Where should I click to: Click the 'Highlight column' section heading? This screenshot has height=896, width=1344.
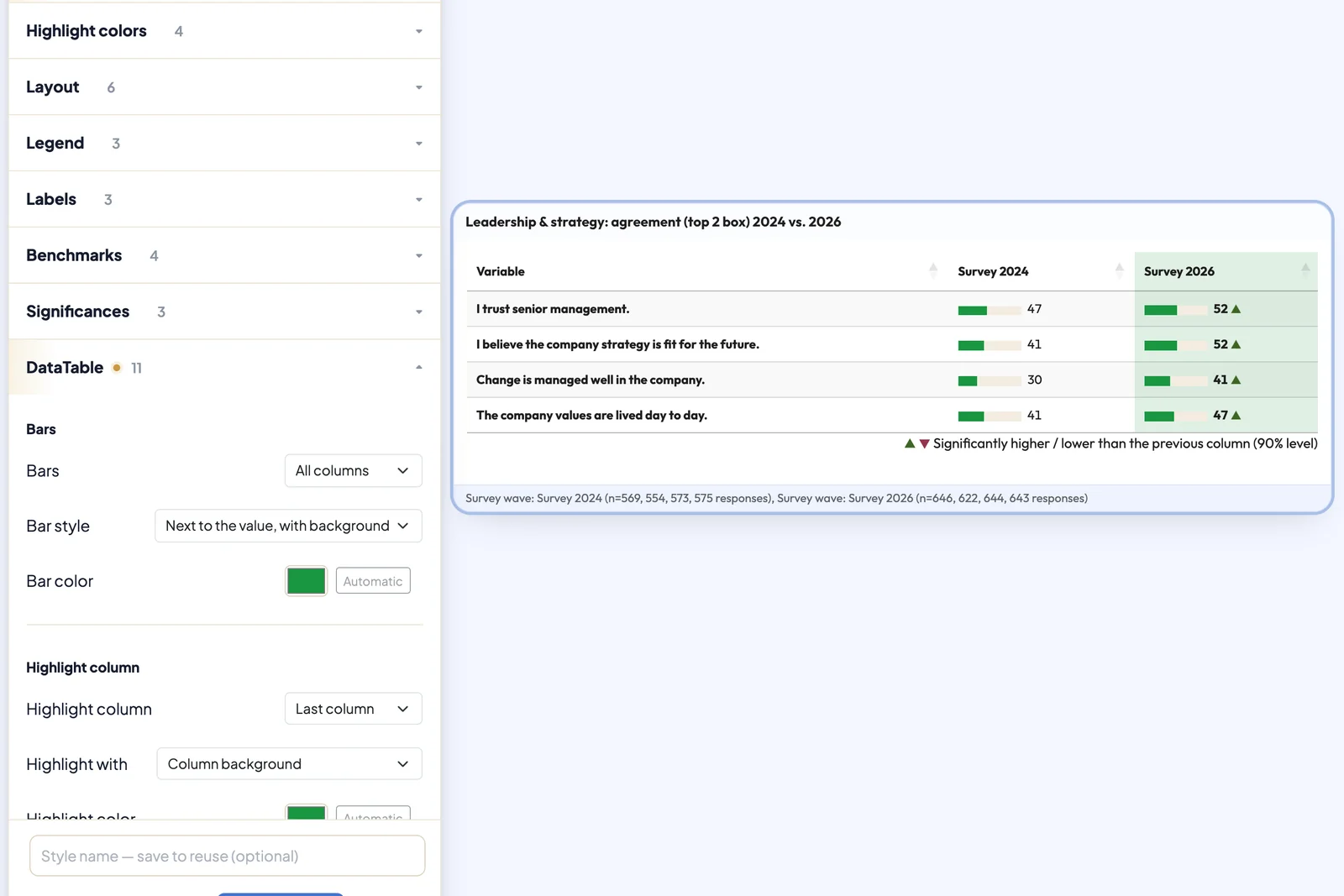(x=82, y=668)
